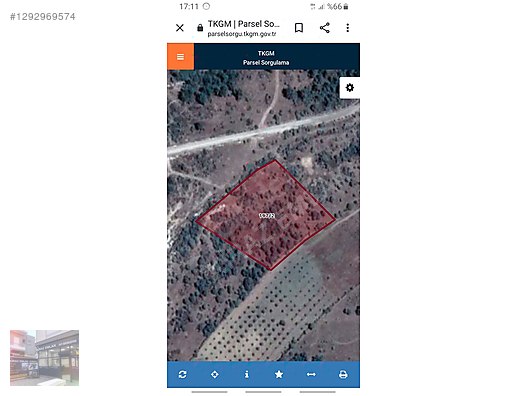The width and height of the screenshot is (528, 396).
Task: Open map settings gear
Action: [x=350, y=88]
